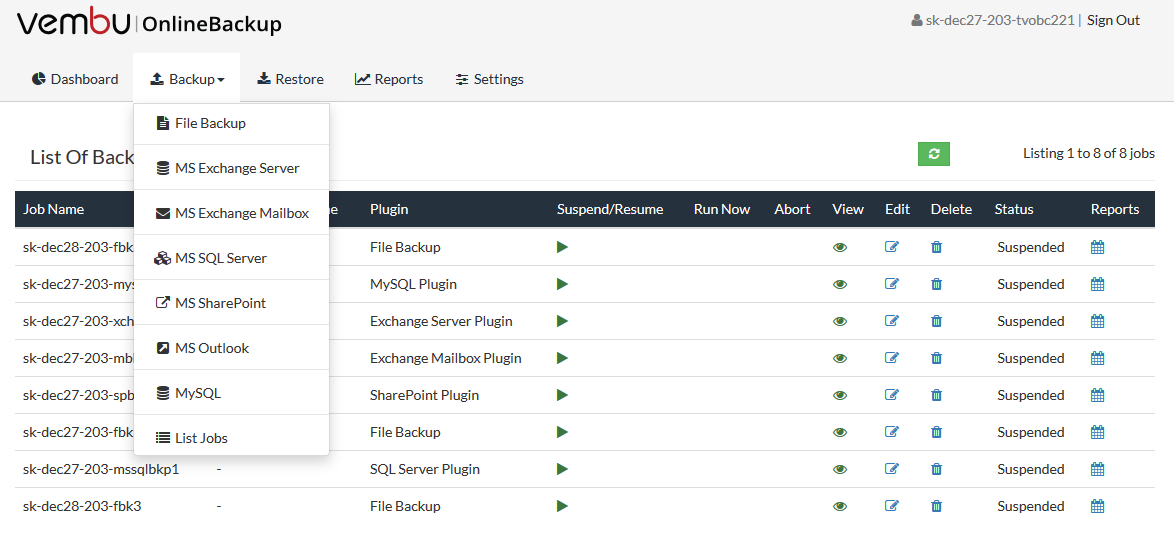
Task: Select MS Exchange Mailbox menu entry
Action: [231, 213]
